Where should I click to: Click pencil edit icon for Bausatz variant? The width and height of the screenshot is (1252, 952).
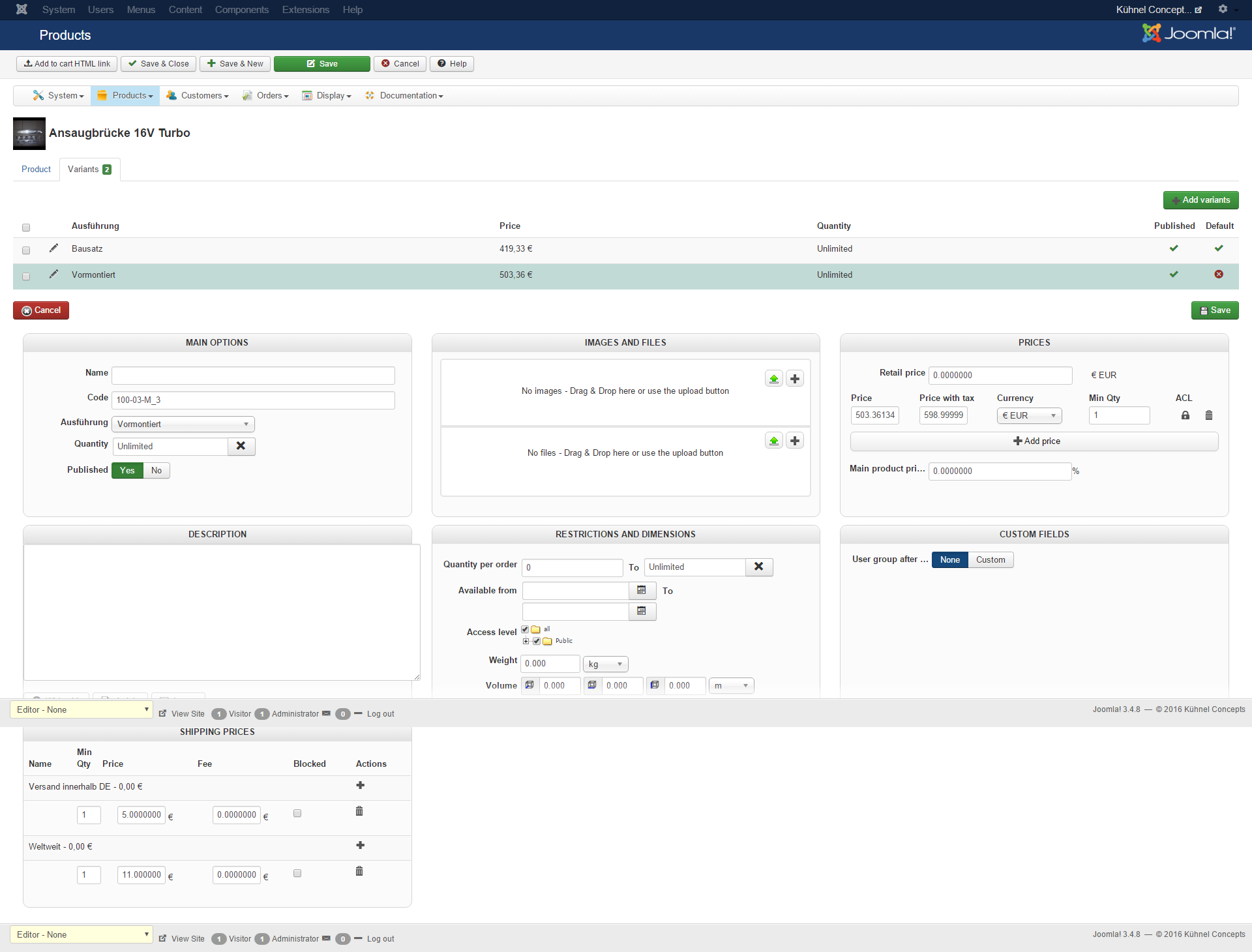click(53, 248)
